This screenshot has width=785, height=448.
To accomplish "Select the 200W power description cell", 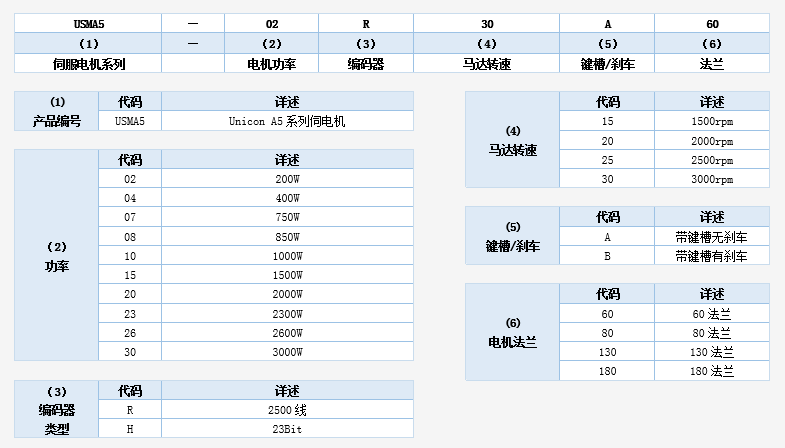I will click(287, 179).
